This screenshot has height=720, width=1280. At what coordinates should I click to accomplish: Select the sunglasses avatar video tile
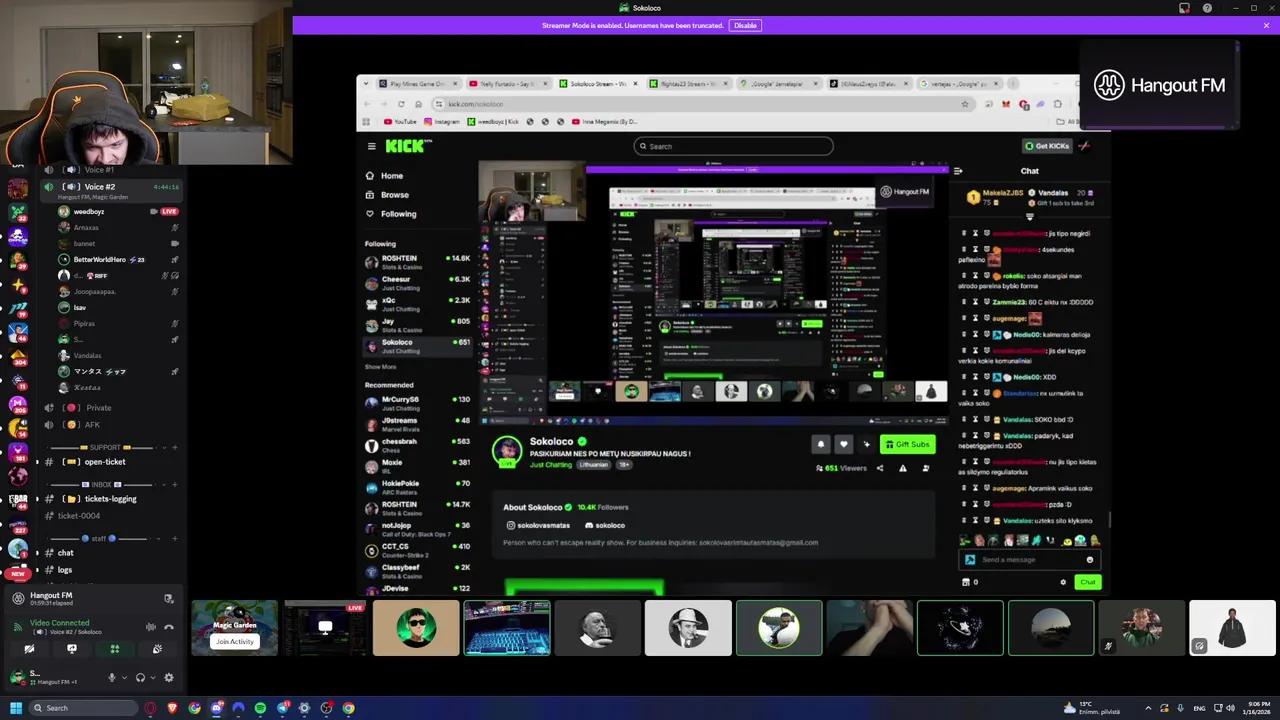pos(416,628)
